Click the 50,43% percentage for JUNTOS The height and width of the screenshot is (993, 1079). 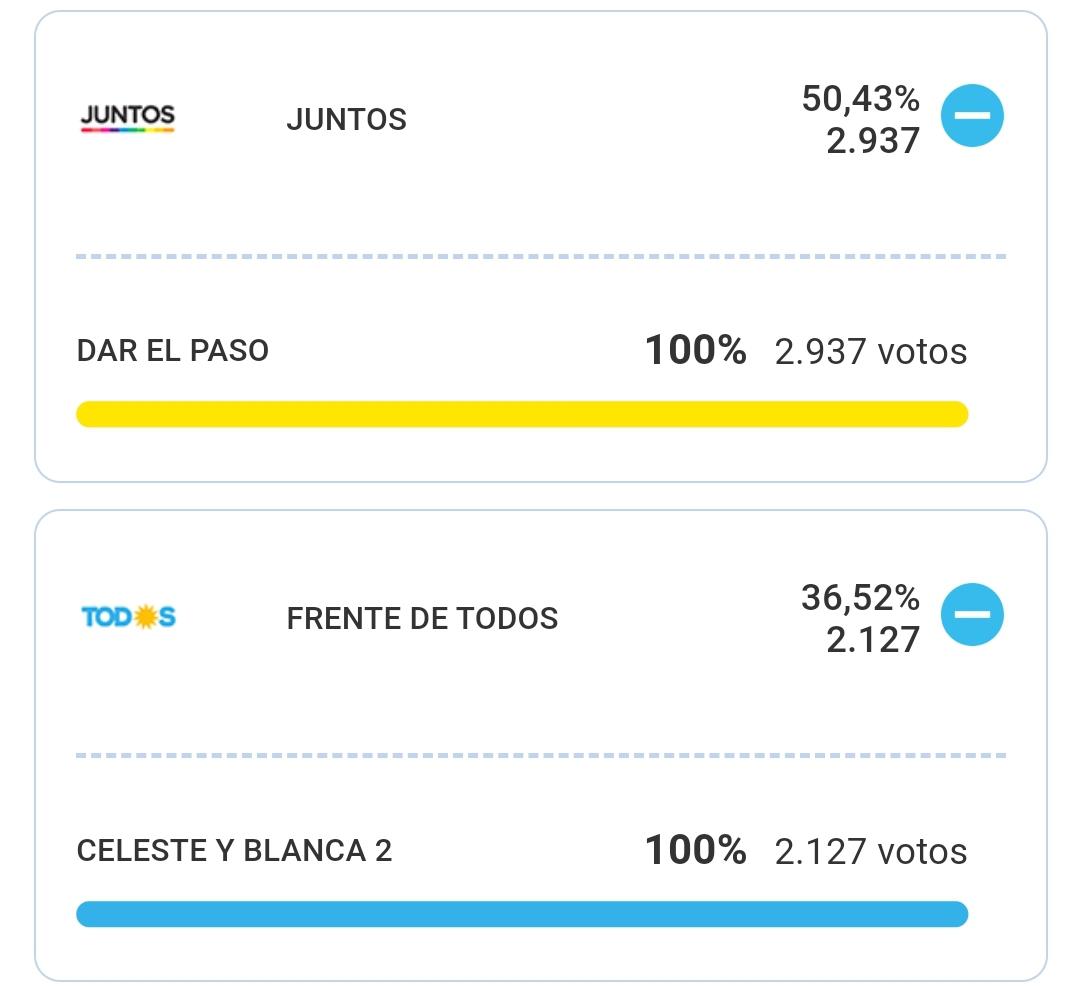[x=860, y=99]
